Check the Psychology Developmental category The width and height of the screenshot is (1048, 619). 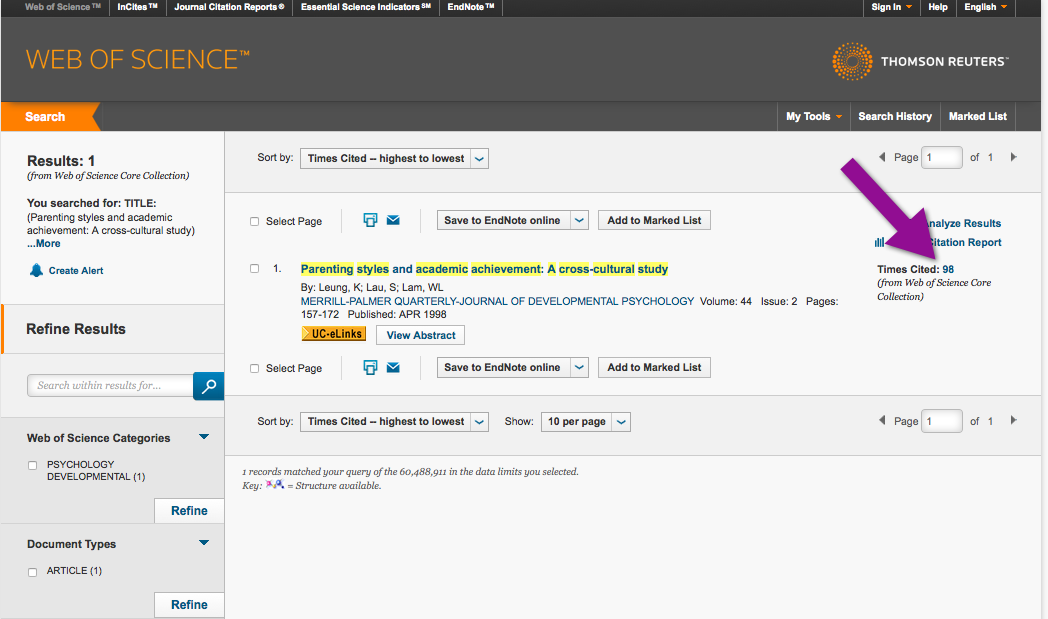click(32, 465)
